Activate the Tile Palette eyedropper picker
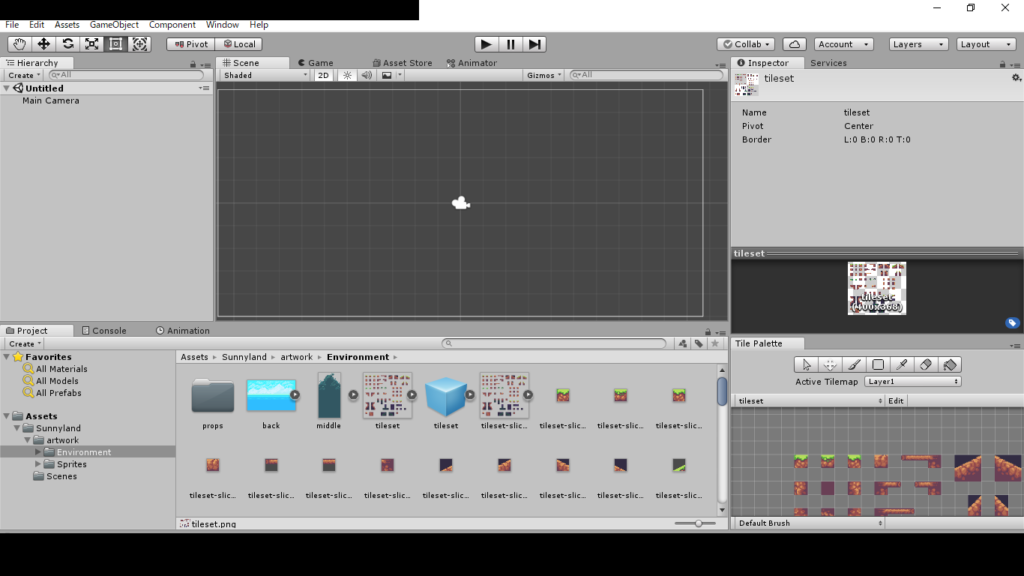 [902, 365]
